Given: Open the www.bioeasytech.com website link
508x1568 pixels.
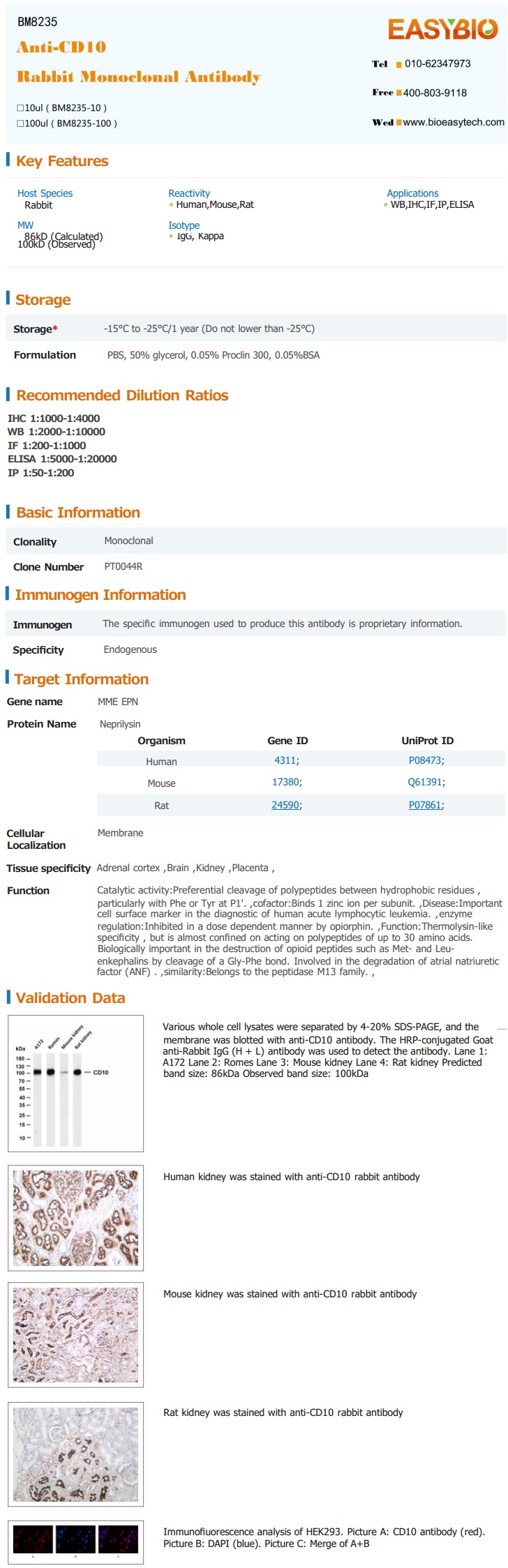Looking at the screenshot, I should point(454,122).
